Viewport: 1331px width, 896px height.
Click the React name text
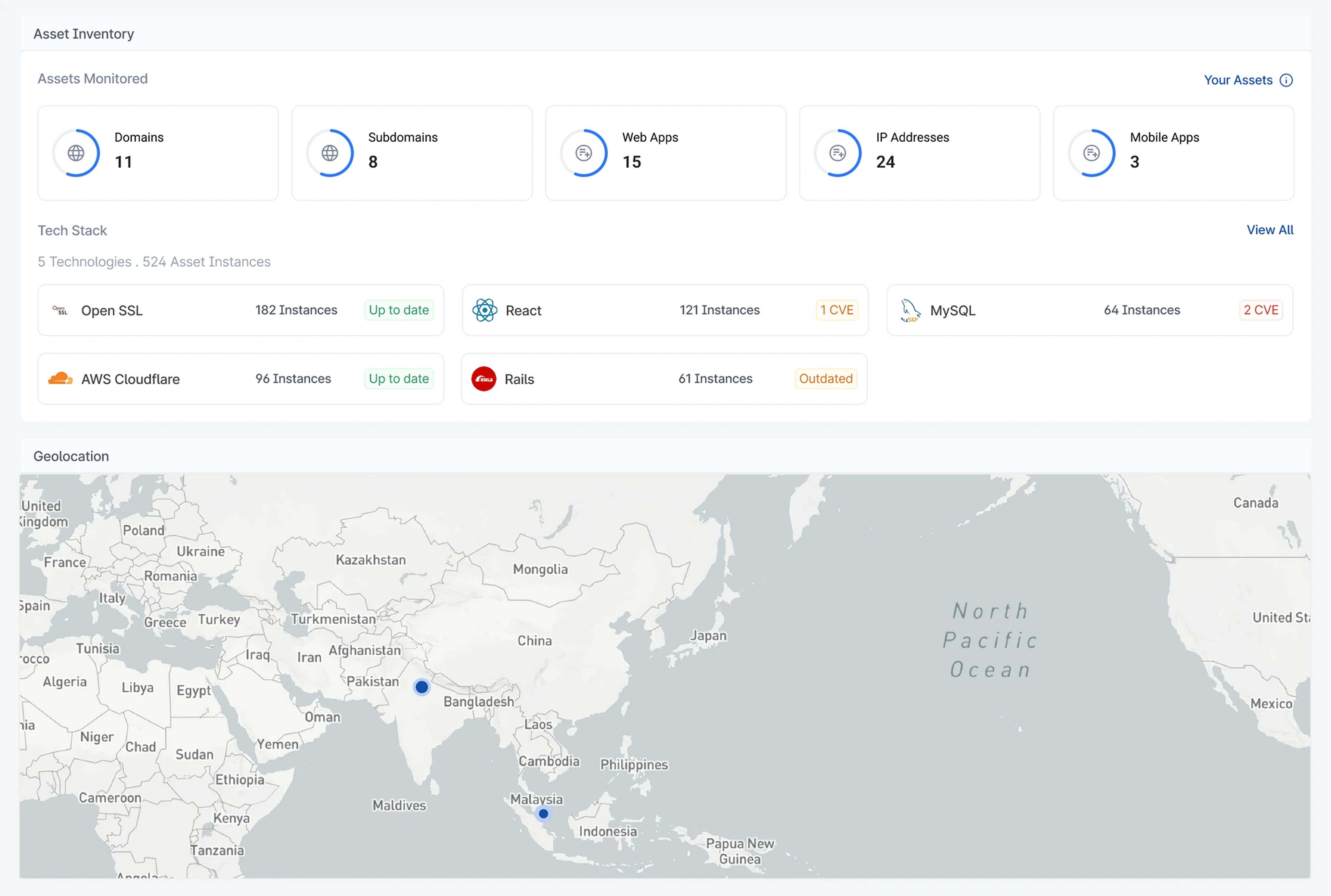523,310
